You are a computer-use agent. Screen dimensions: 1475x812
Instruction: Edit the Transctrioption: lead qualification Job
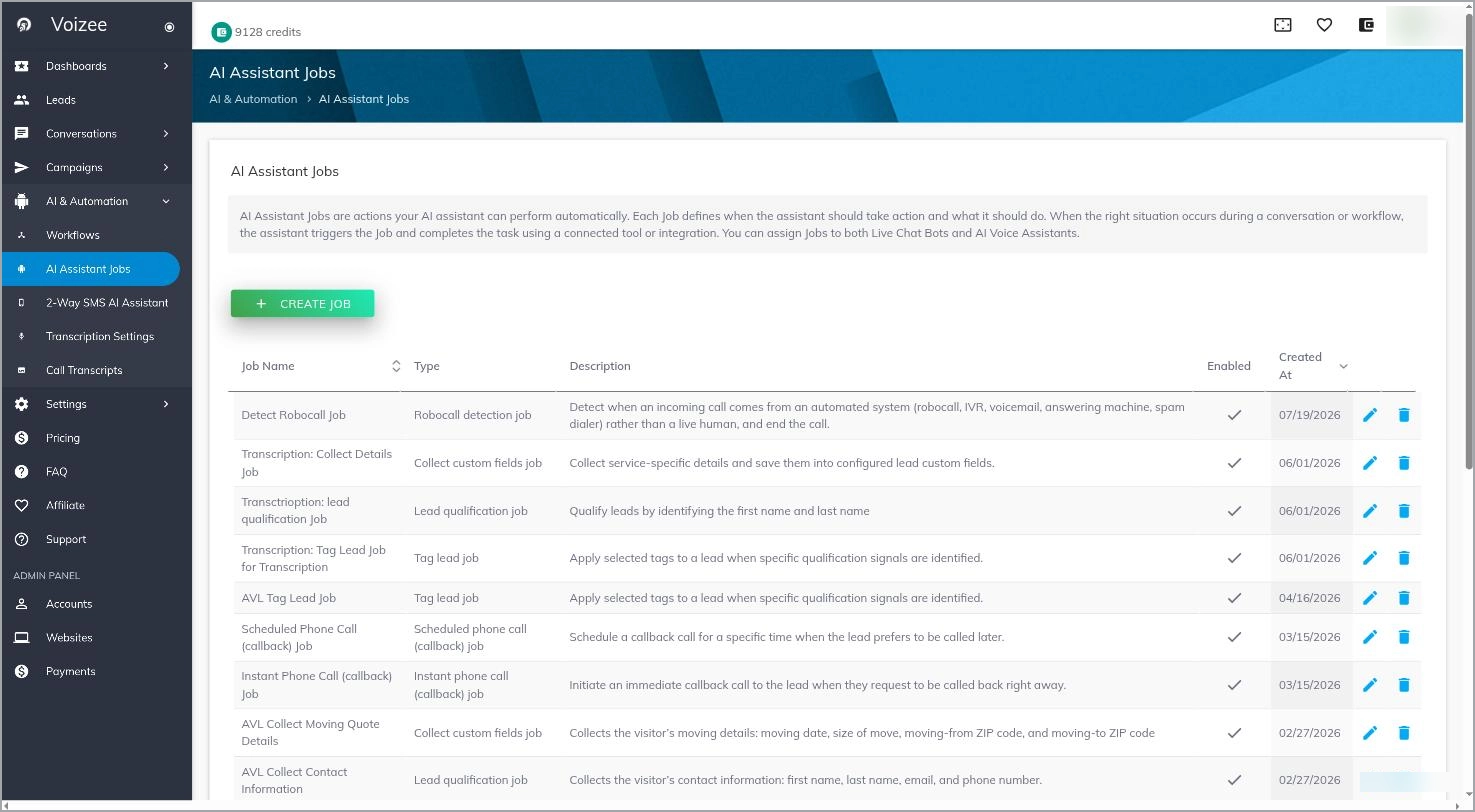(x=1370, y=511)
